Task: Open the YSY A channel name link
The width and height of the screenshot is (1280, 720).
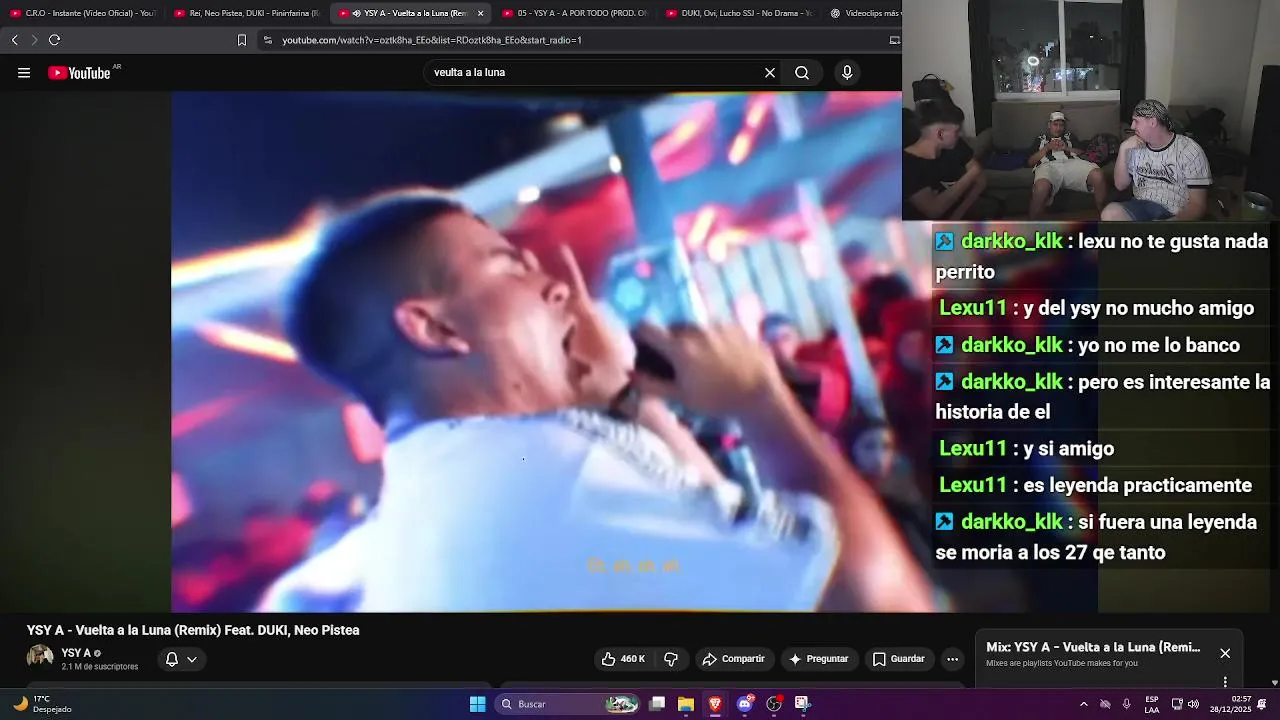Action: coord(76,653)
